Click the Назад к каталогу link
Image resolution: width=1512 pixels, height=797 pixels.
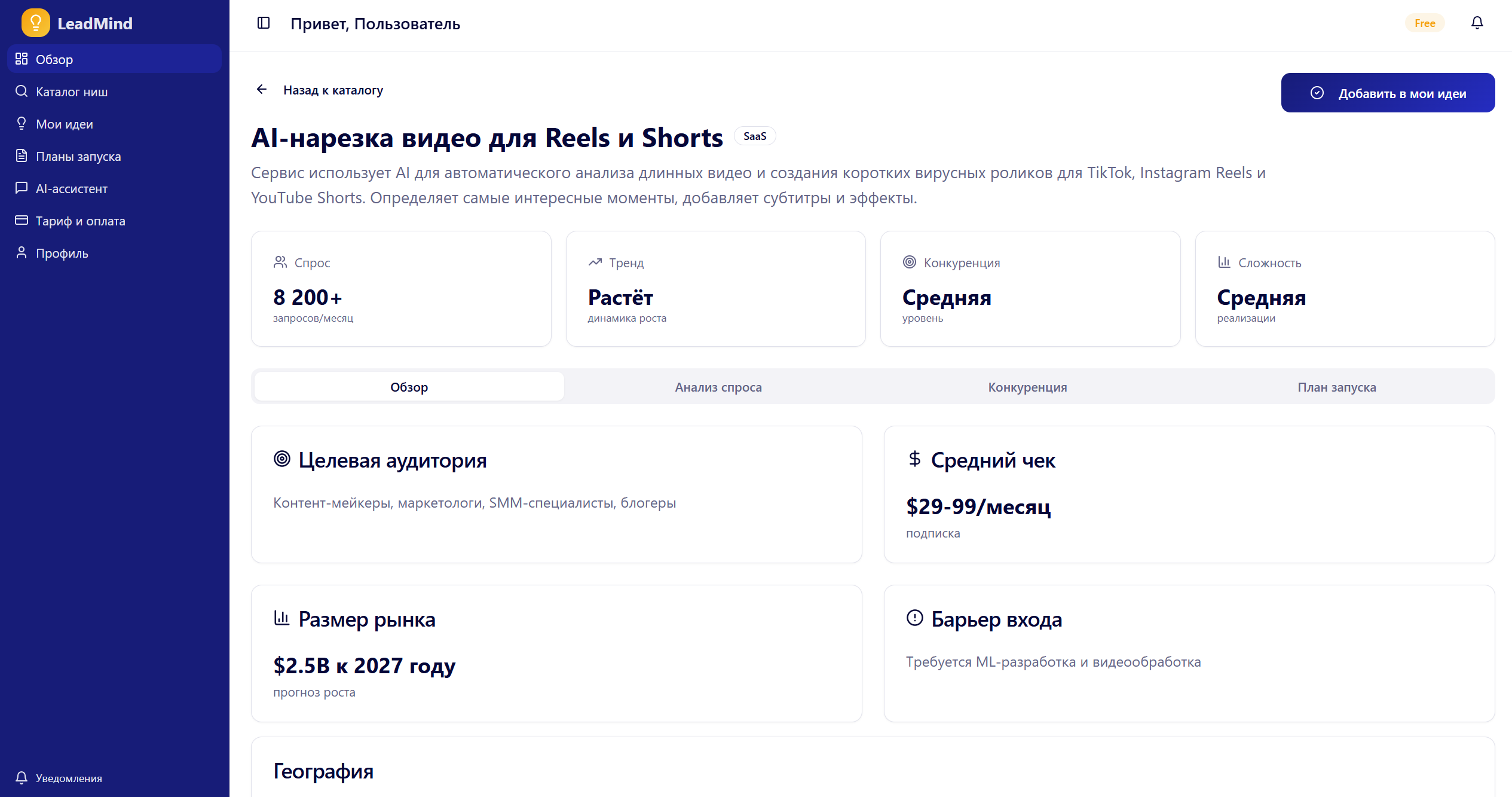[333, 90]
